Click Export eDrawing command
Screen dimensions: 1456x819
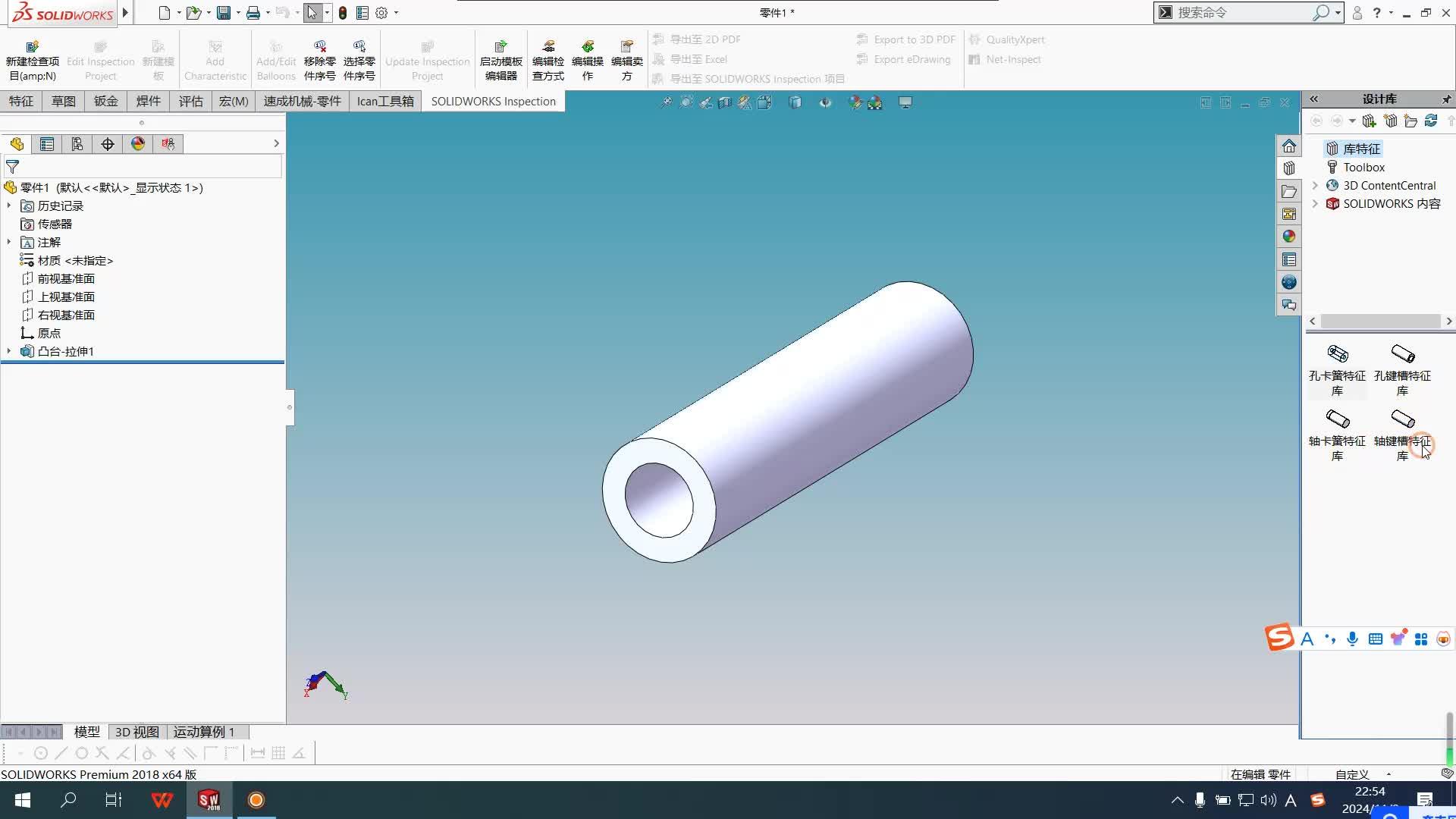[x=904, y=59]
